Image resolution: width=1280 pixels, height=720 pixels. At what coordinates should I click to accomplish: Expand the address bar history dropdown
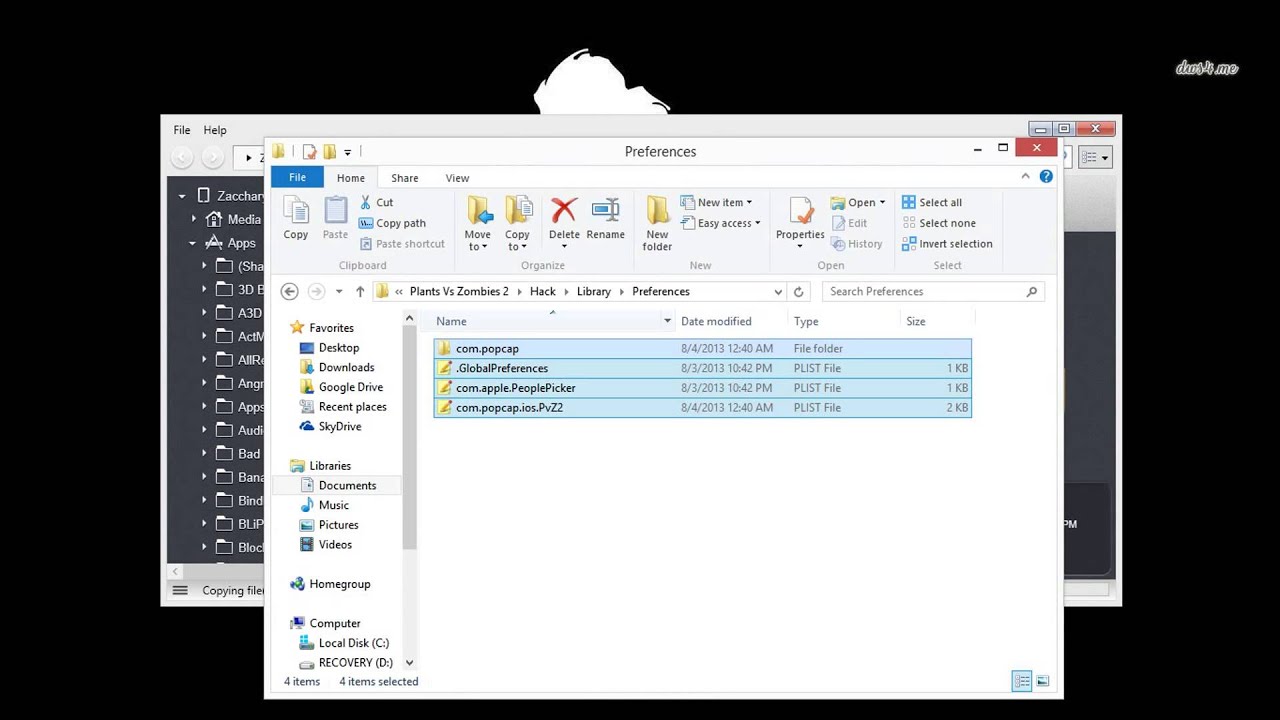(x=778, y=292)
